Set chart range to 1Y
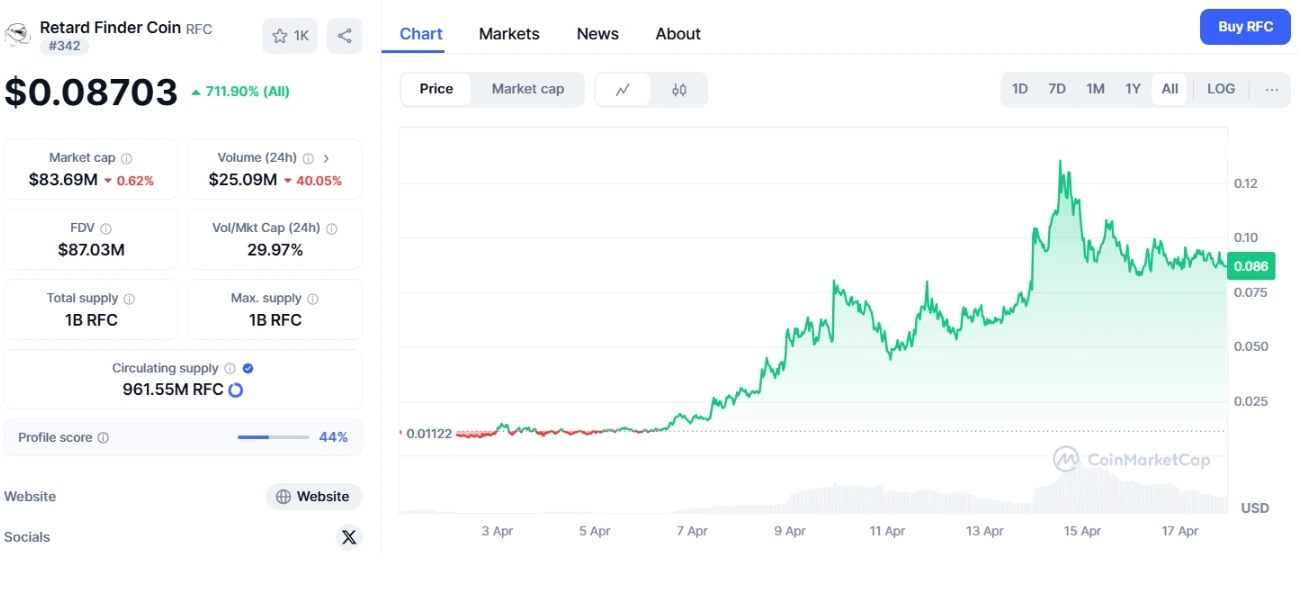Viewport: 1300px width, 590px height. click(1133, 89)
